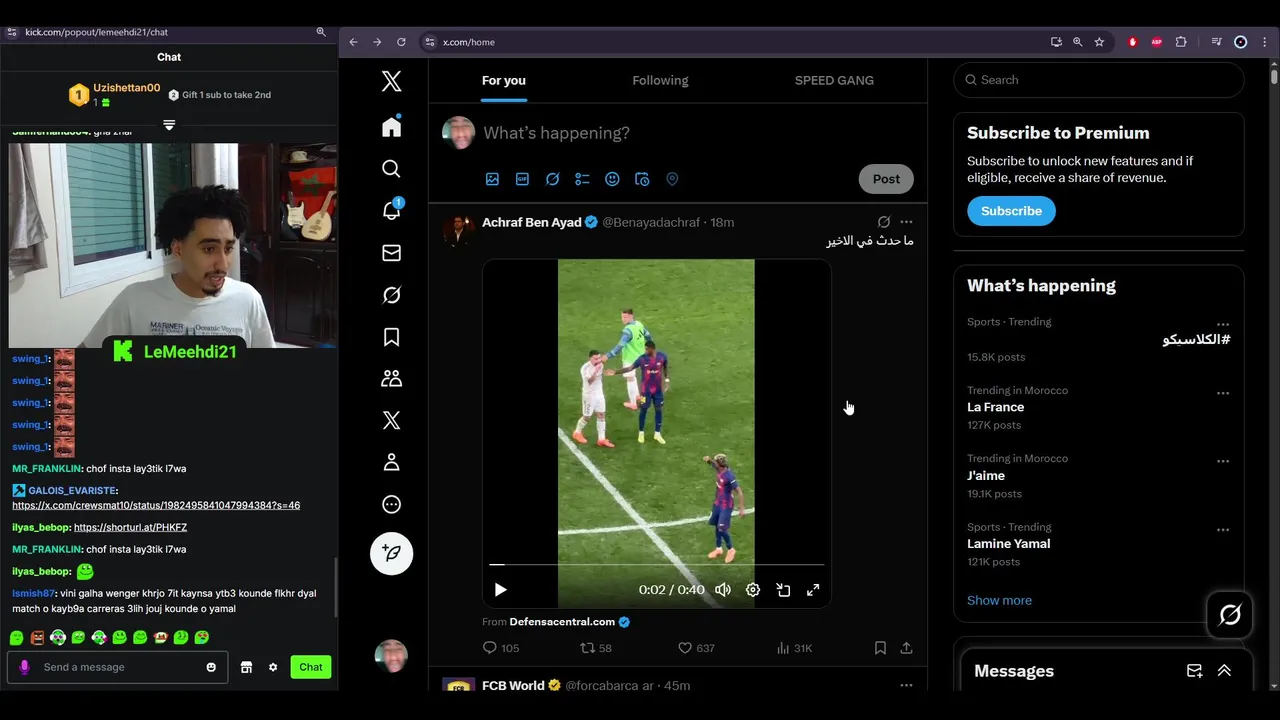
Task: Share Achraf Ben Ayad's post
Action: pyautogui.click(x=906, y=648)
